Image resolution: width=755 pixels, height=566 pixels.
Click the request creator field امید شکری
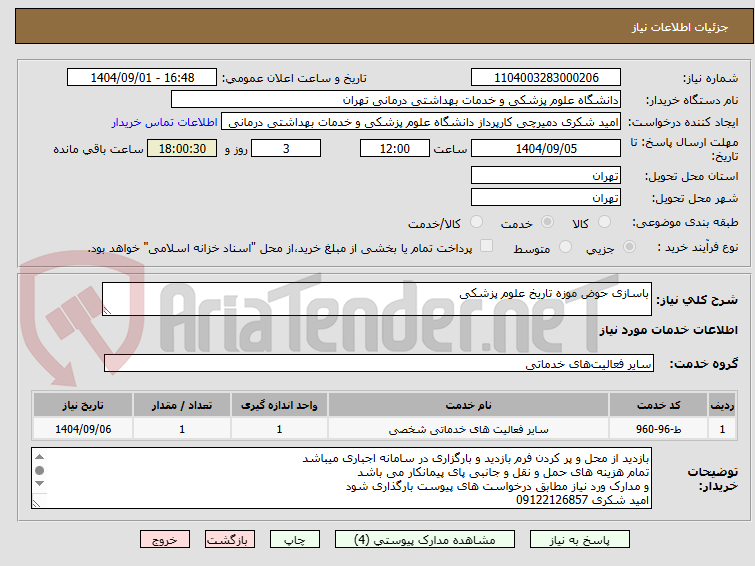pyautogui.click(x=421, y=122)
